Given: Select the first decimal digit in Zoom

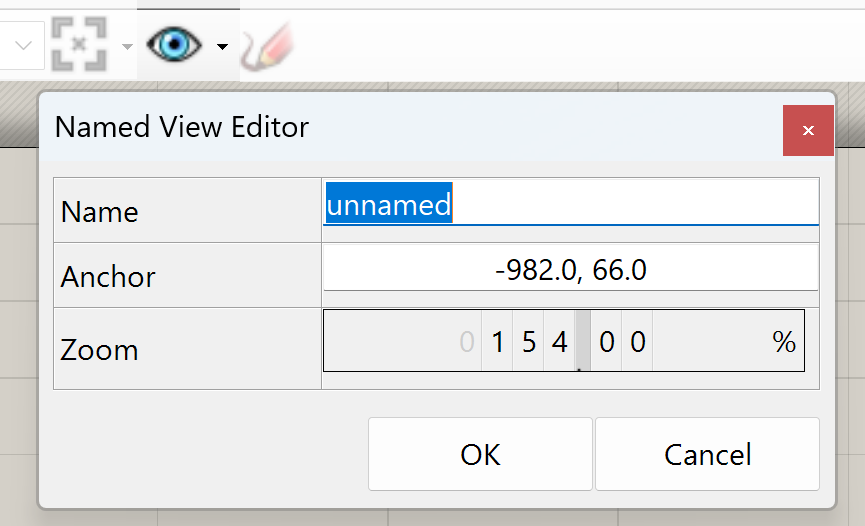Looking at the screenshot, I should (x=607, y=343).
